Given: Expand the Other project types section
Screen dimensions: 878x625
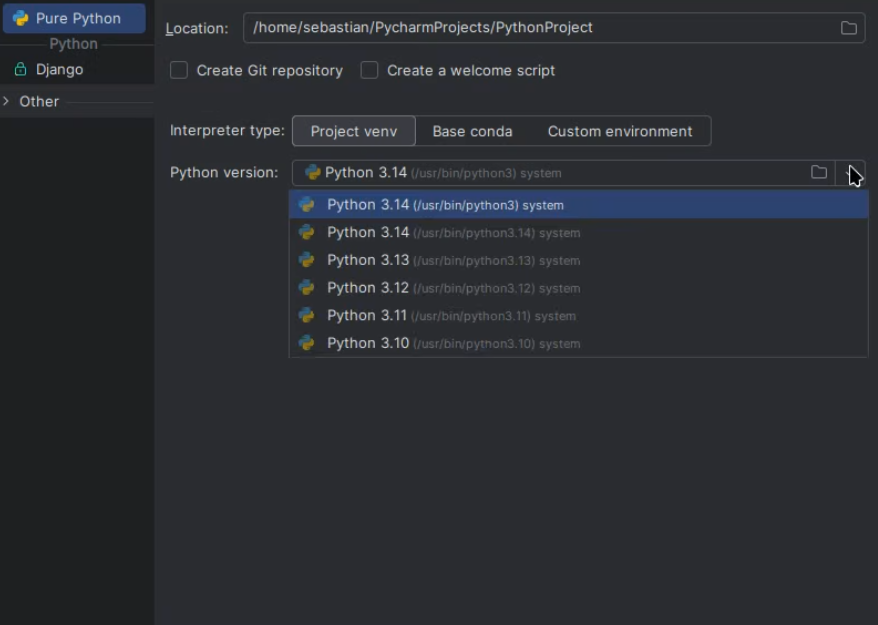Looking at the screenshot, I should (6, 101).
